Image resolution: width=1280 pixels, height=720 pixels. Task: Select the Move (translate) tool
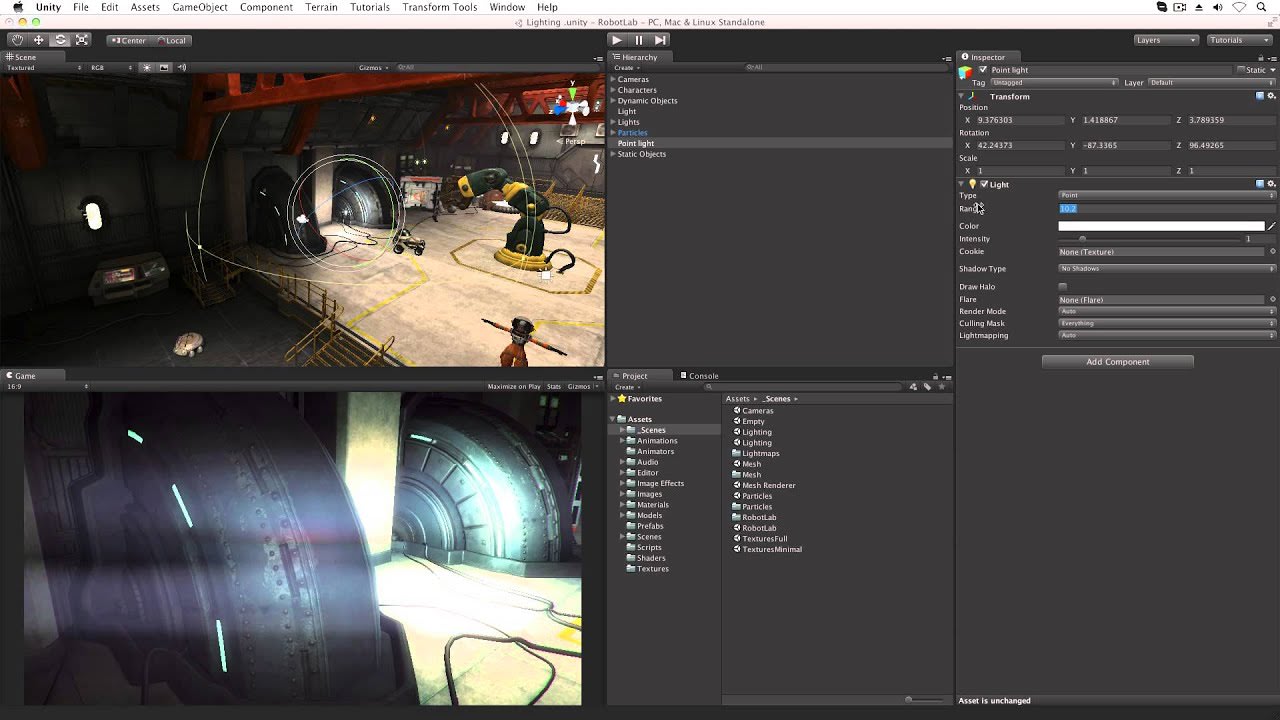coord(38,40)
